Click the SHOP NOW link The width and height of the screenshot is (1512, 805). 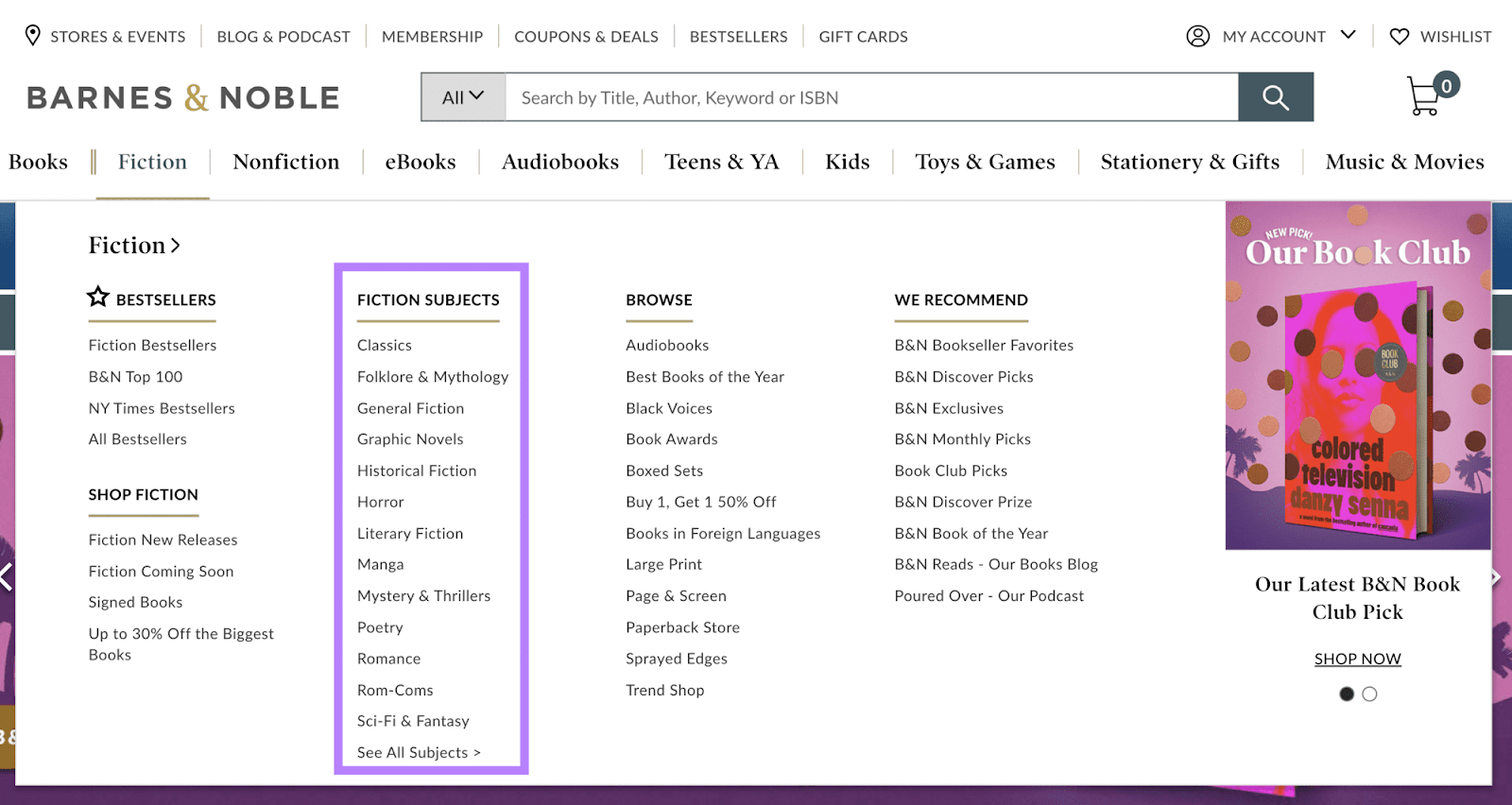pyautogui.click(x=1357, y=659)
